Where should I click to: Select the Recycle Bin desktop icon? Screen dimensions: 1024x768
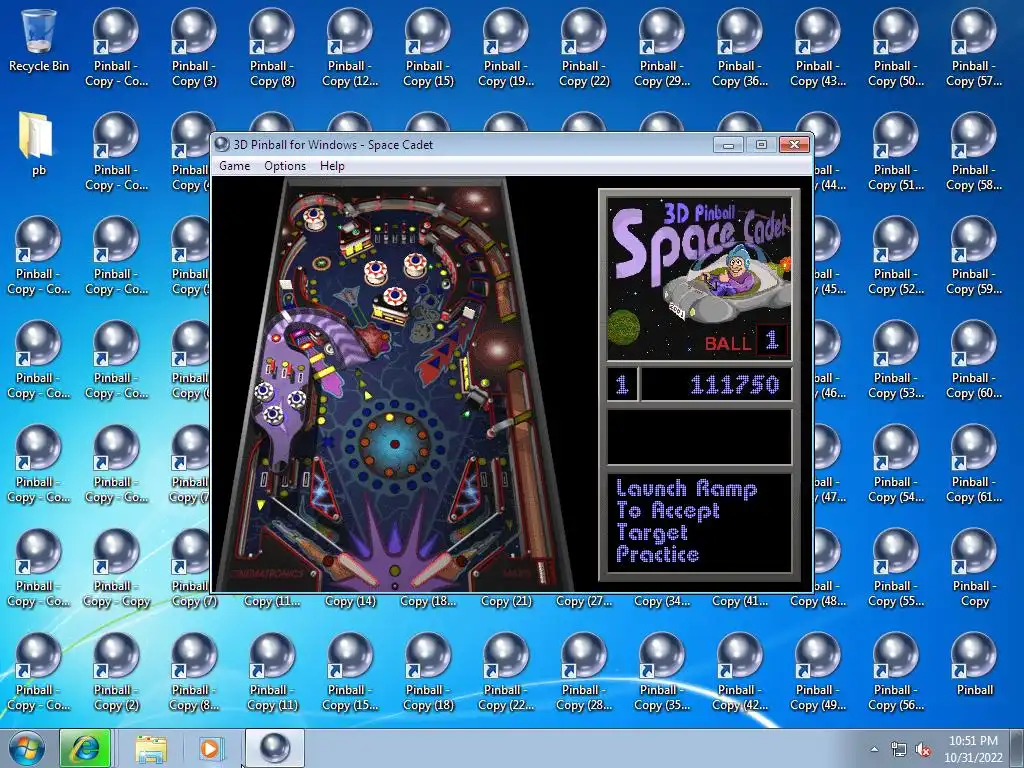pos(39,40)
